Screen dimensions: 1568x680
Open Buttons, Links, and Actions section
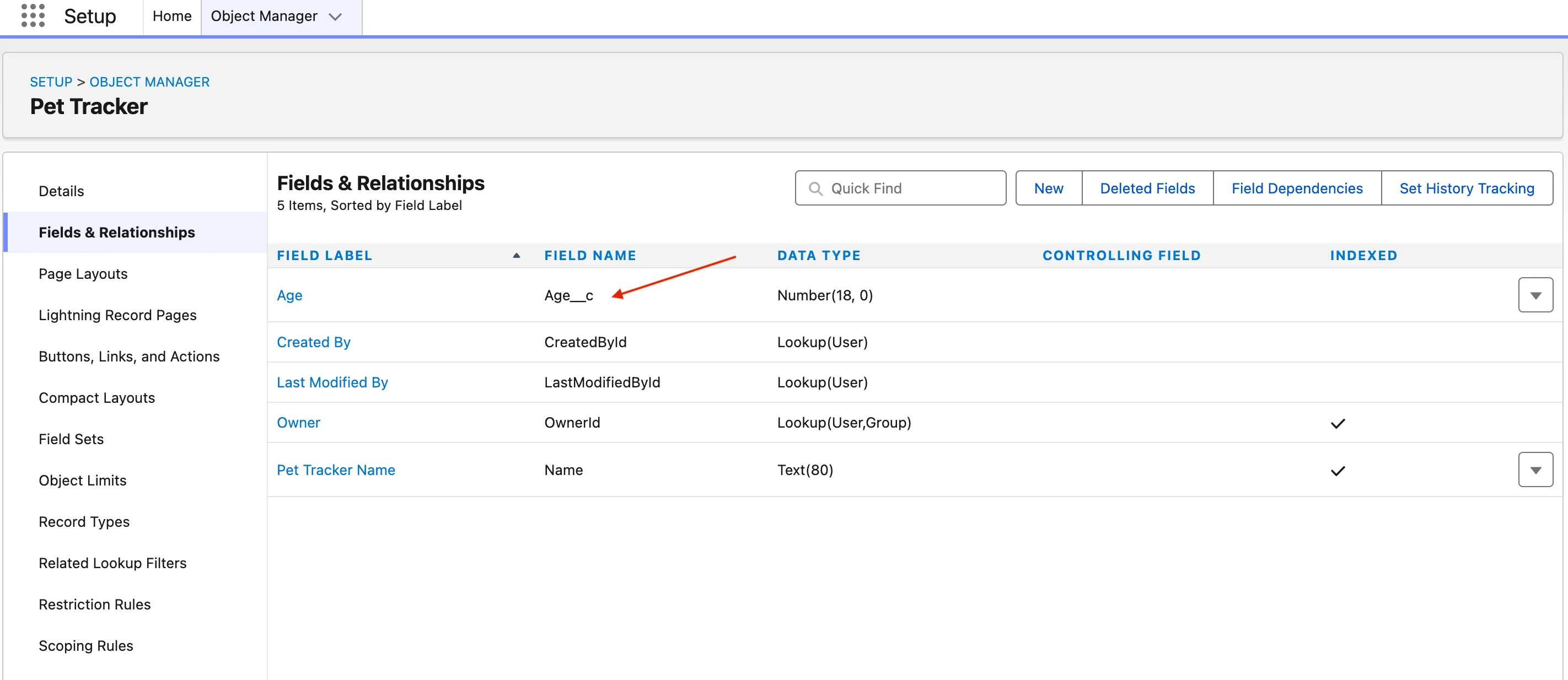click(129, 357)
